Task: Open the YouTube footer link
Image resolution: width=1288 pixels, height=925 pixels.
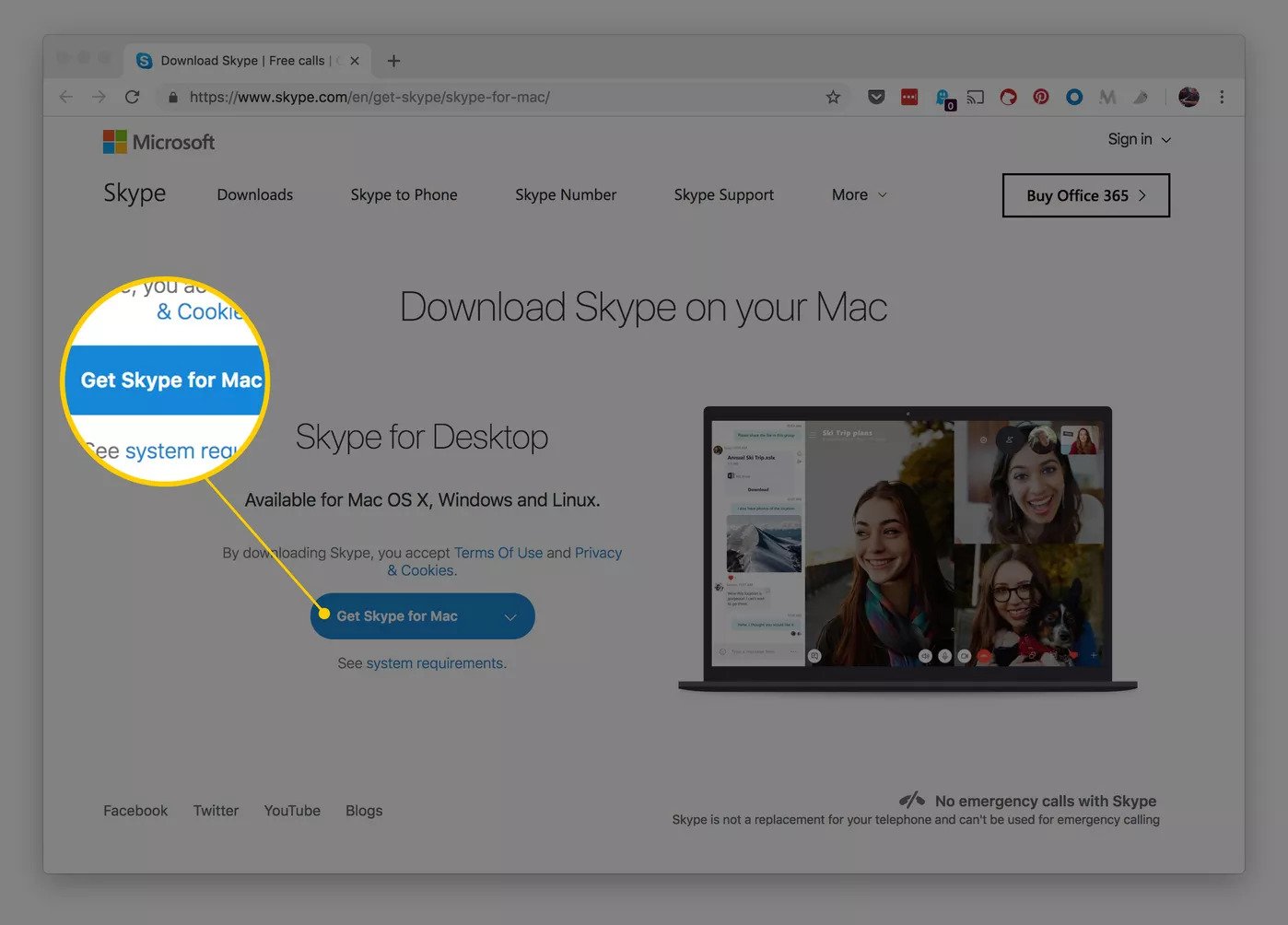Action: [292, 811]
